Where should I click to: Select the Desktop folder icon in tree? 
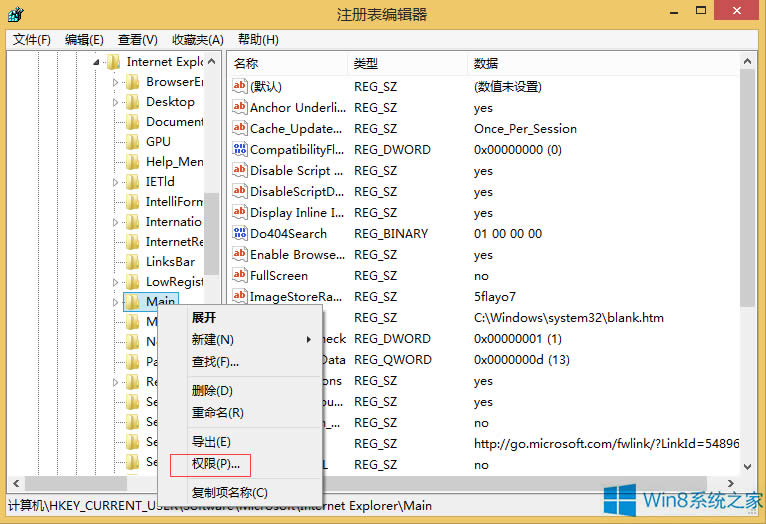click(x=132, y=102)
